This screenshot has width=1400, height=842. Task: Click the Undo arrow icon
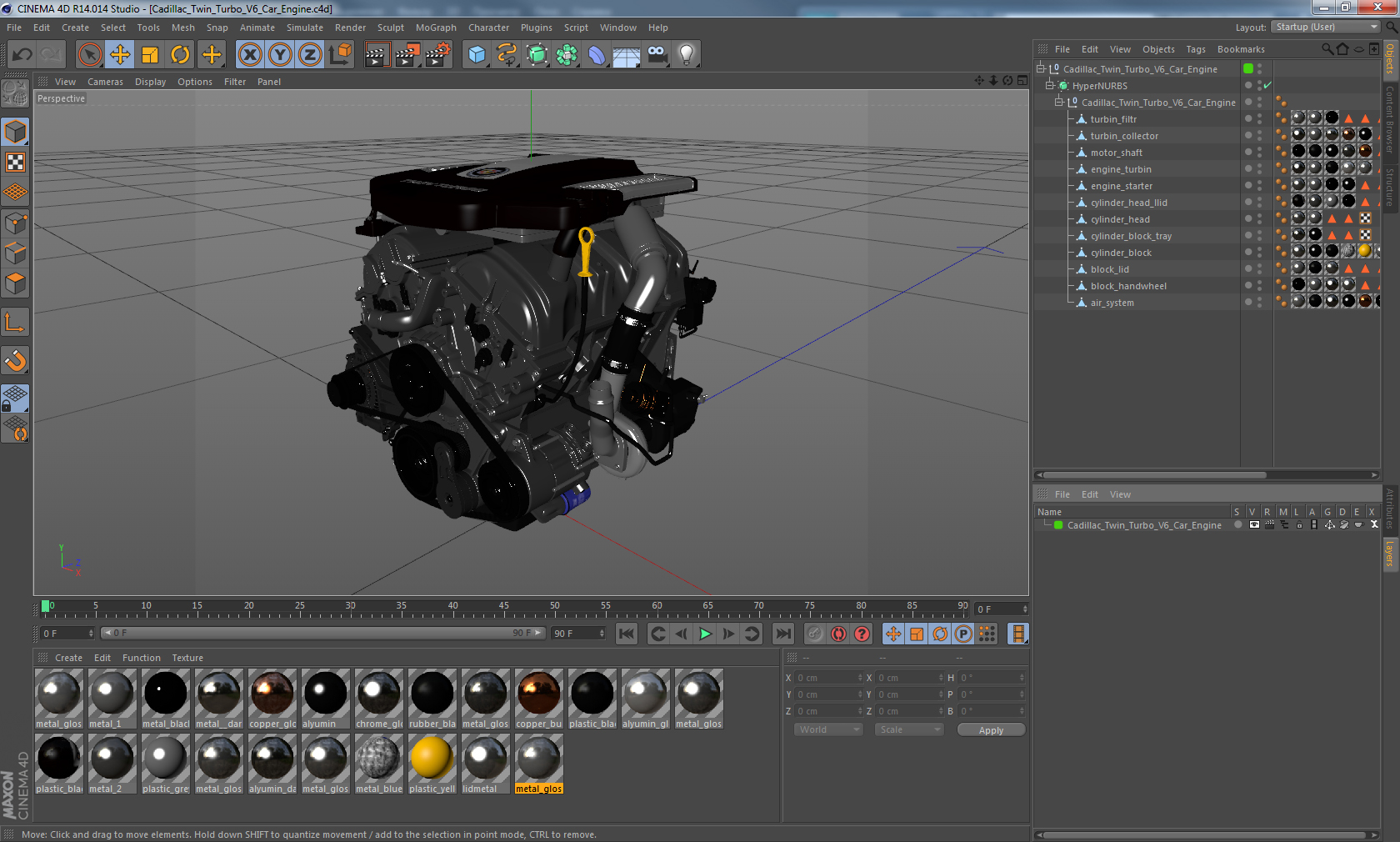(22, 55)
